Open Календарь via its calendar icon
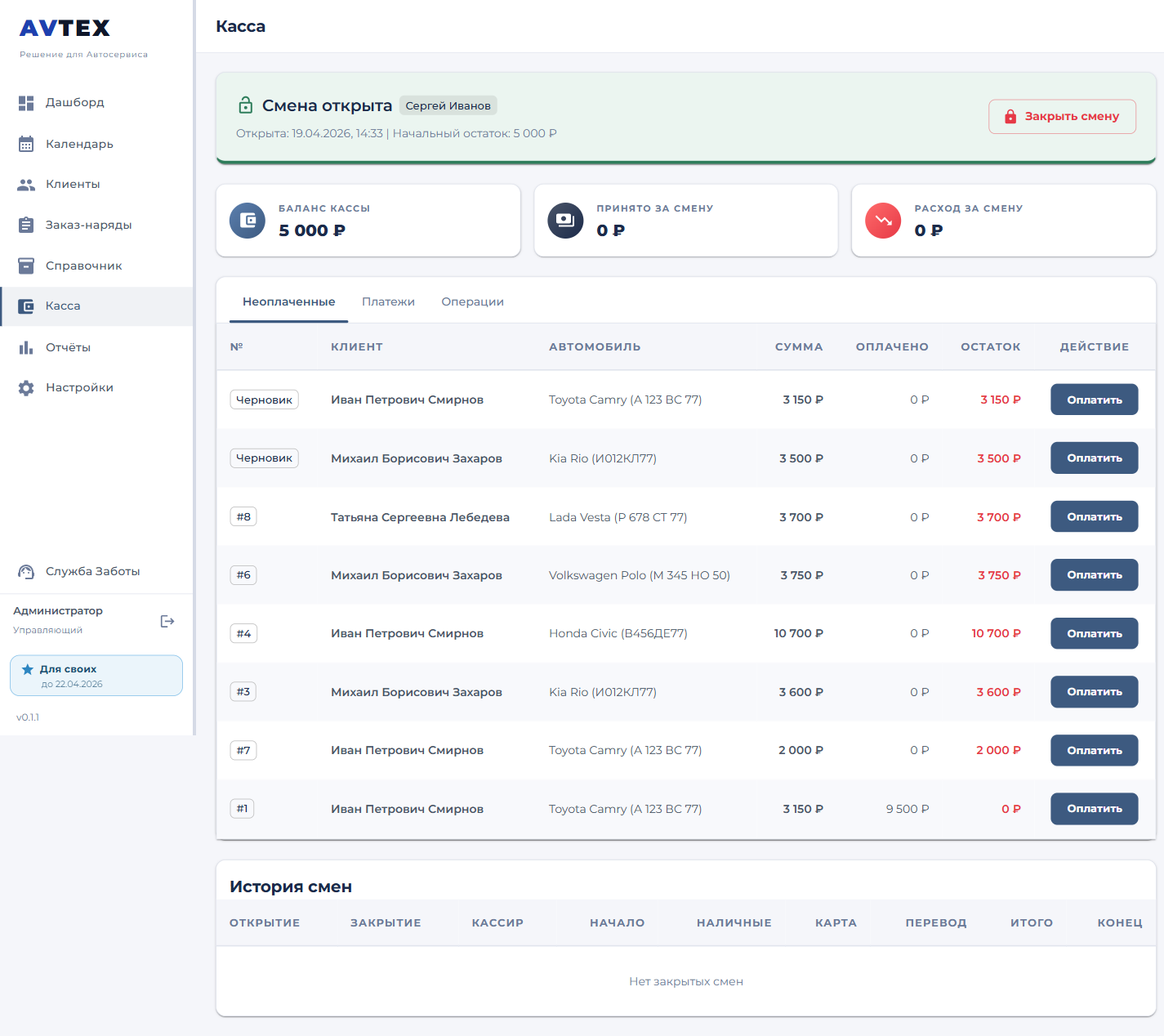This screenshot has width=1164, height=1036. pos(26,144)
